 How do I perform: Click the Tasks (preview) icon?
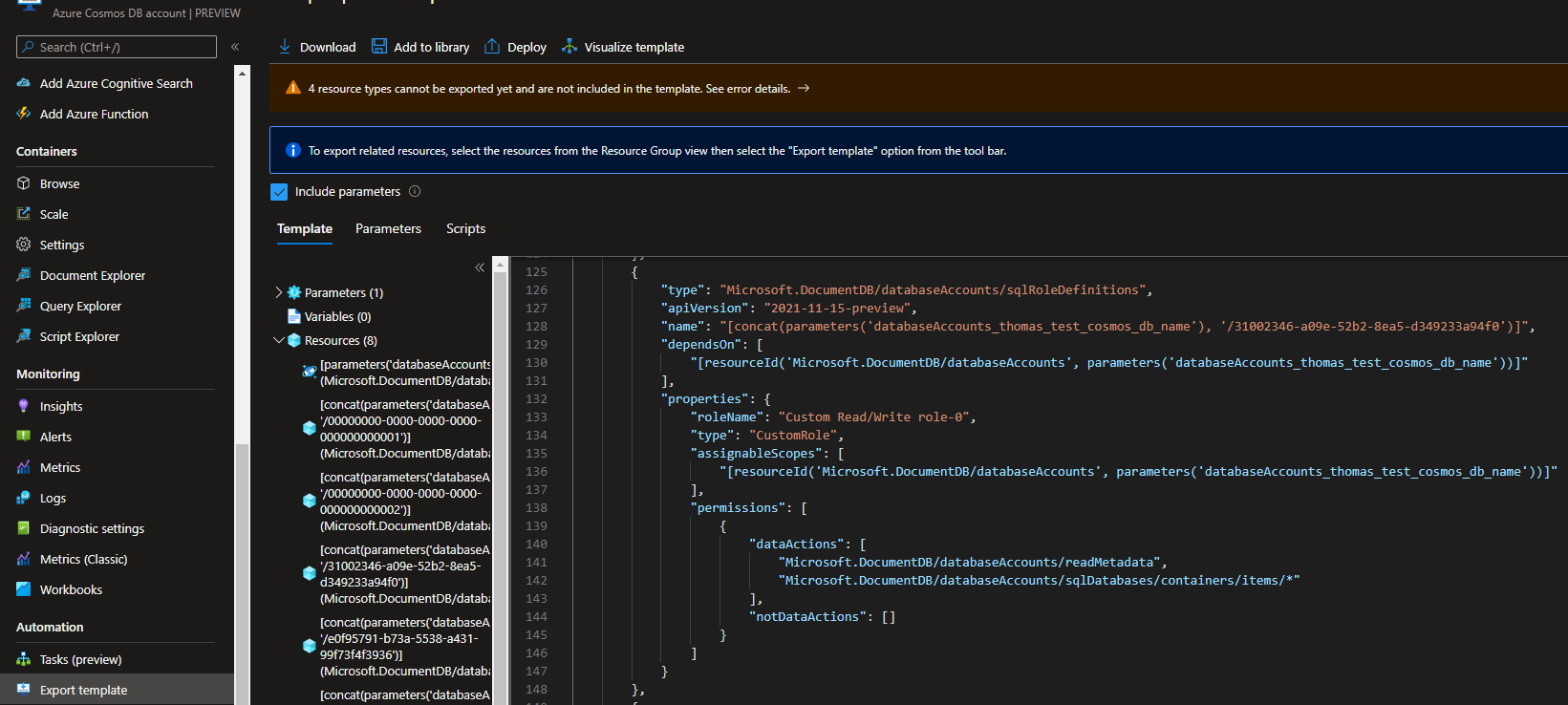click(24, 659)
